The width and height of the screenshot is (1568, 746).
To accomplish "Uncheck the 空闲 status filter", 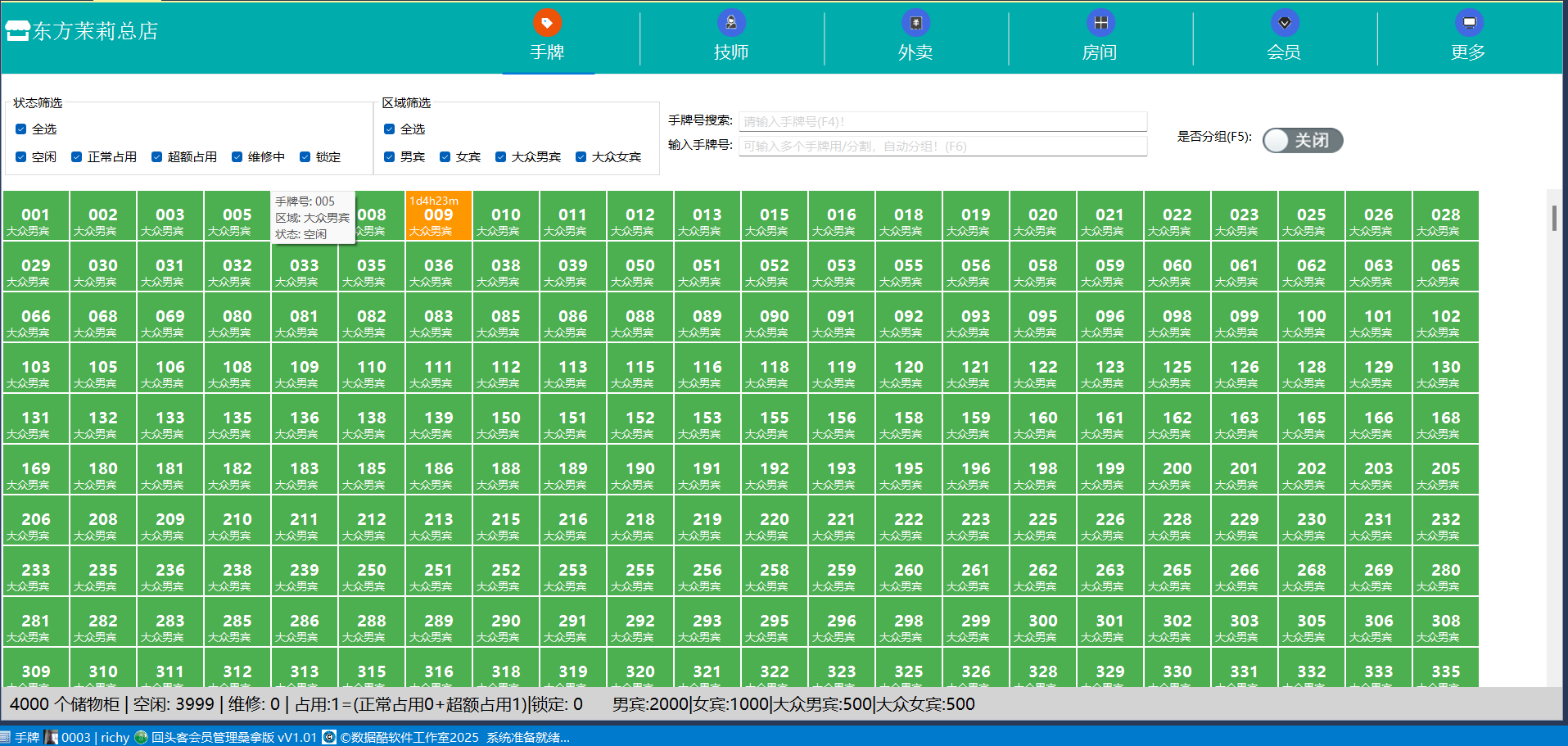I will (21, 157).
